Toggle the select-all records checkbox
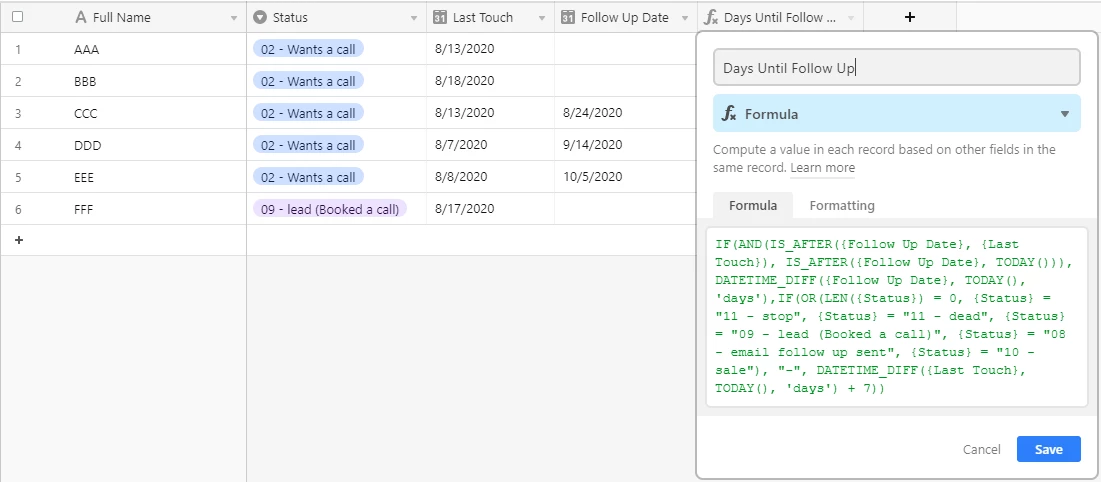This screenshot has height=482, width=1101. (x=18, y=17)
